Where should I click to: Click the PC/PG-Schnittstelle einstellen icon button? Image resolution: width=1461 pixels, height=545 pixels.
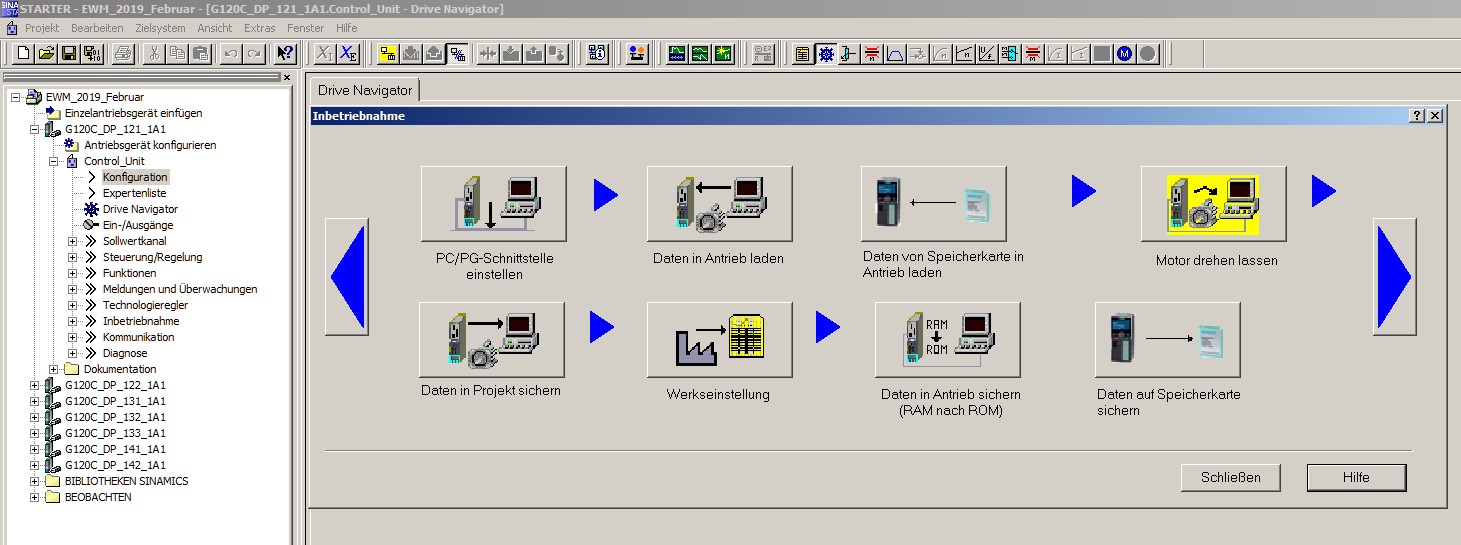pos(493,203)
